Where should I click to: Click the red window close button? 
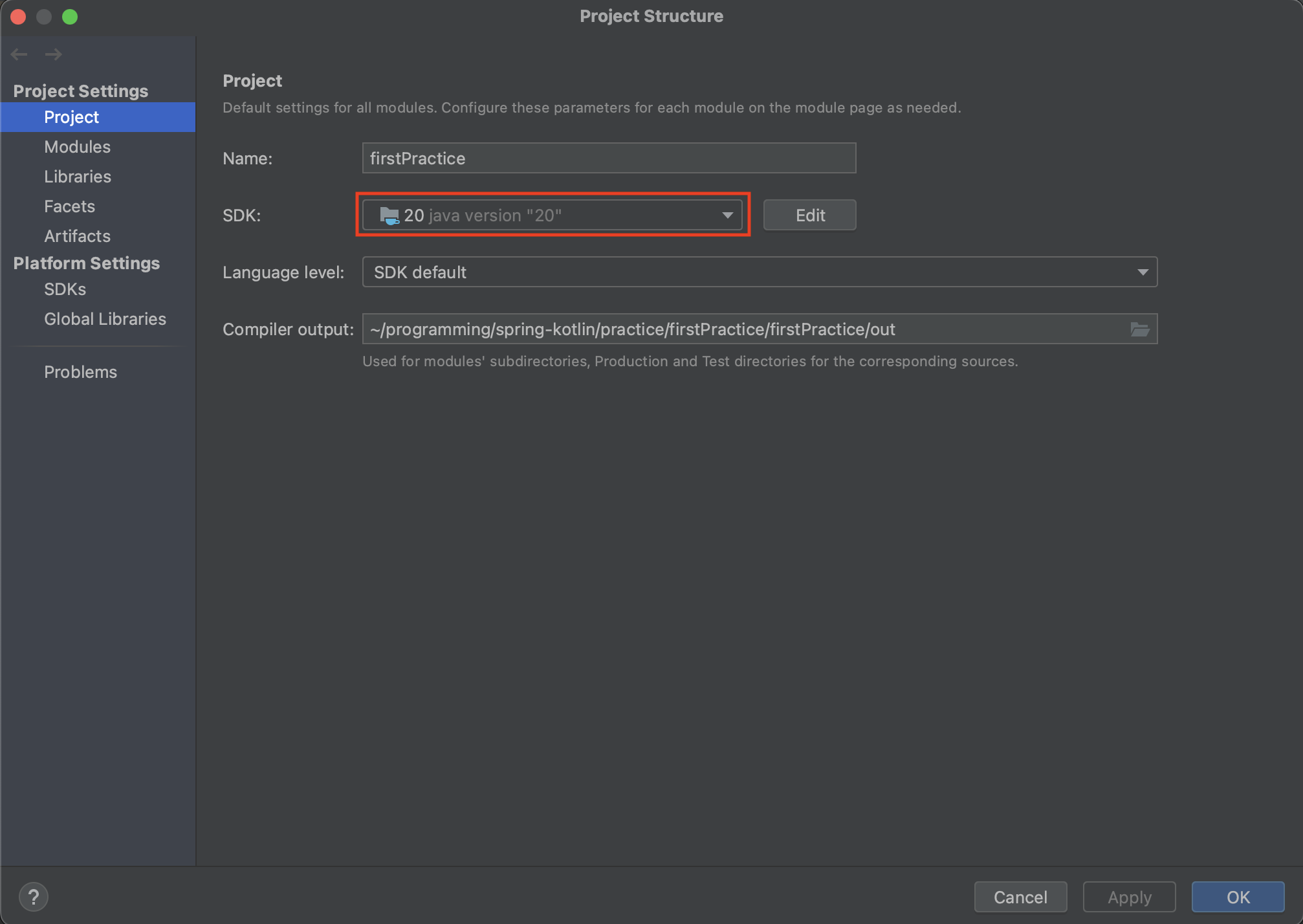coord(18,17)
